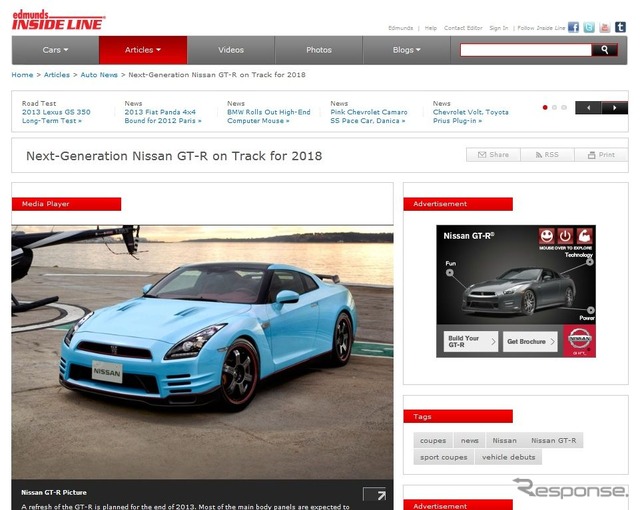Open the Inside Line YouTube icon
The image size is (640, 510).
click(605, 27)
